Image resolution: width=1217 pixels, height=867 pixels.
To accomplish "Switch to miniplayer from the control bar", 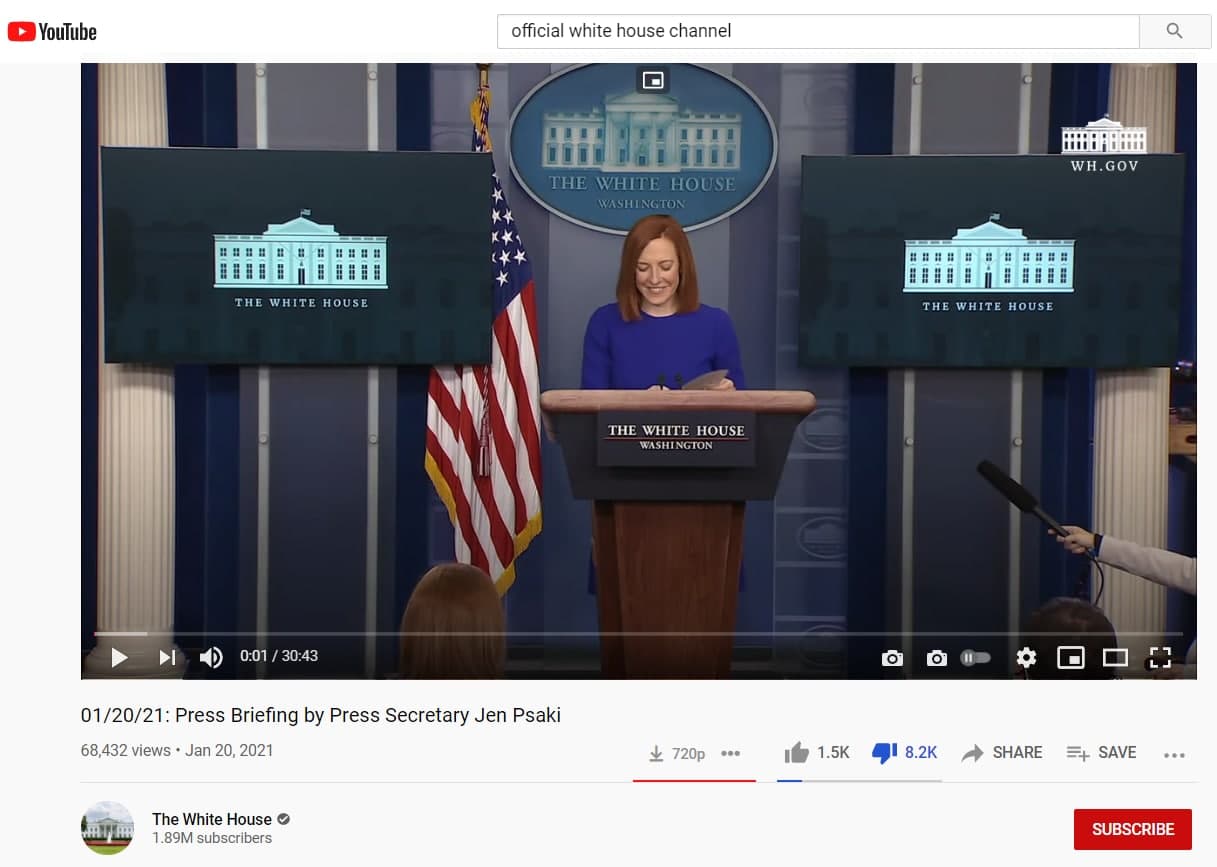I will tap(1071, 657).
